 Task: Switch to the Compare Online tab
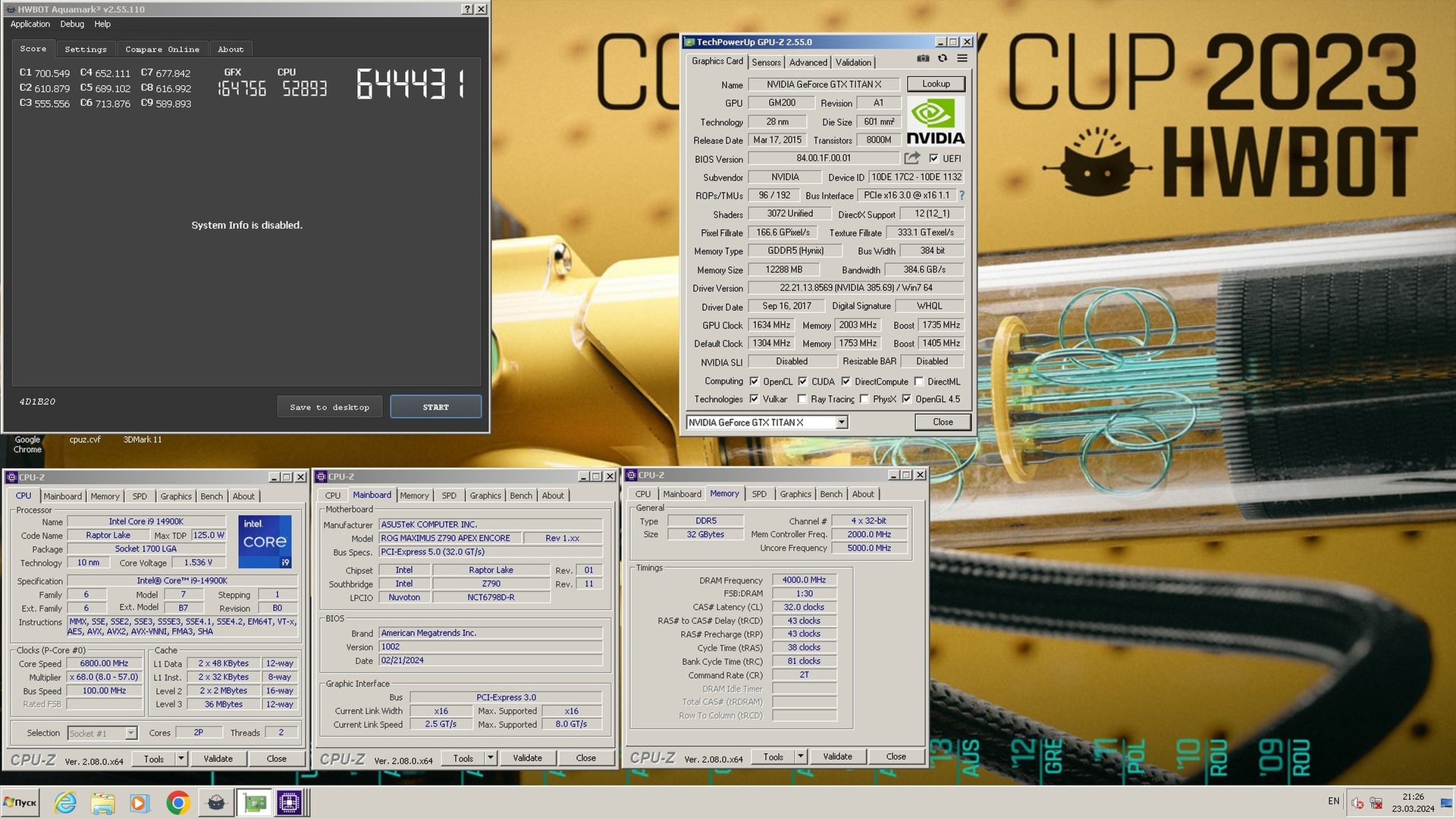pyautogui.click(x=162, y=49)
